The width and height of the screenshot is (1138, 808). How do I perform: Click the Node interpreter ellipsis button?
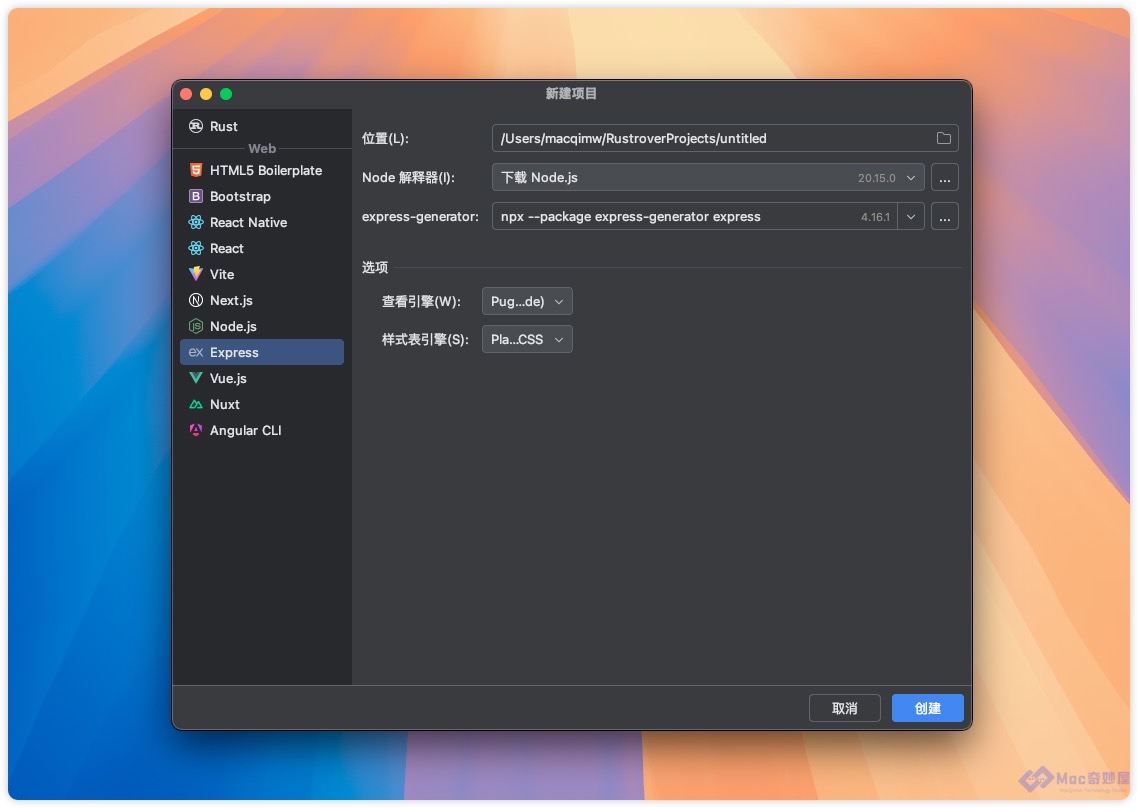coord(944,178)
